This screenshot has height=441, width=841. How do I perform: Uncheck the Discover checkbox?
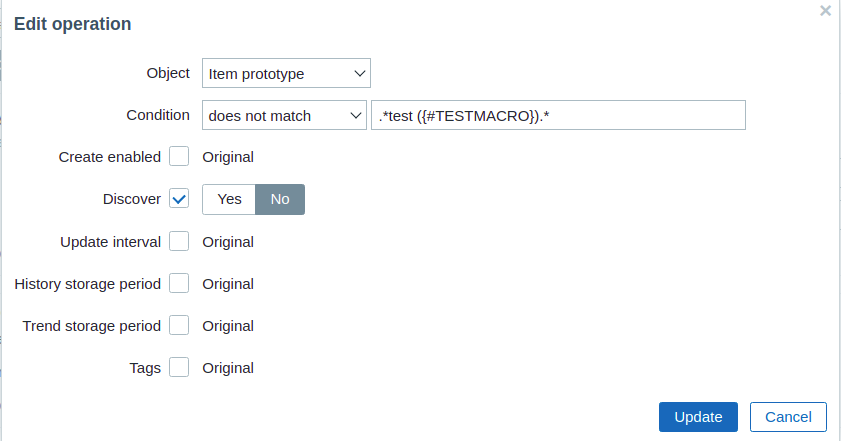pyautogui.click(x=179, y=199)
